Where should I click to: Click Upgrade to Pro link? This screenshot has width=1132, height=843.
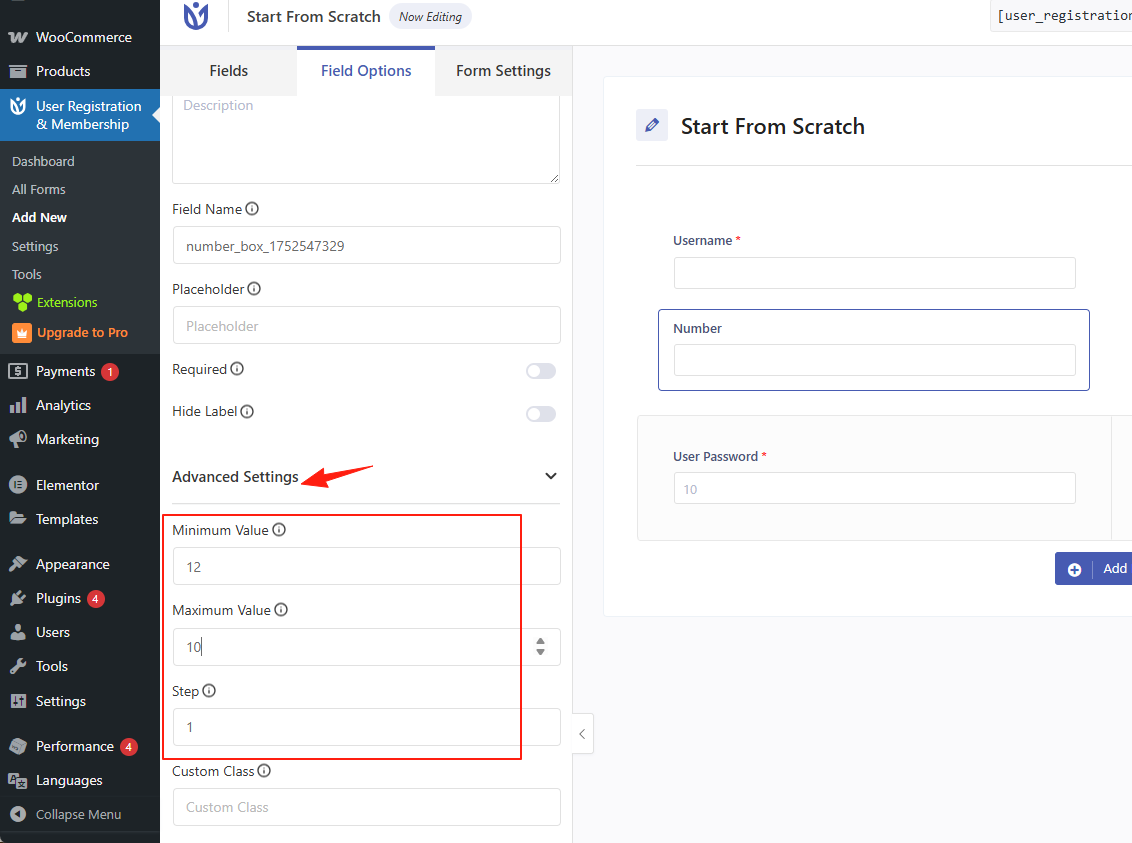tap(82, 332)
